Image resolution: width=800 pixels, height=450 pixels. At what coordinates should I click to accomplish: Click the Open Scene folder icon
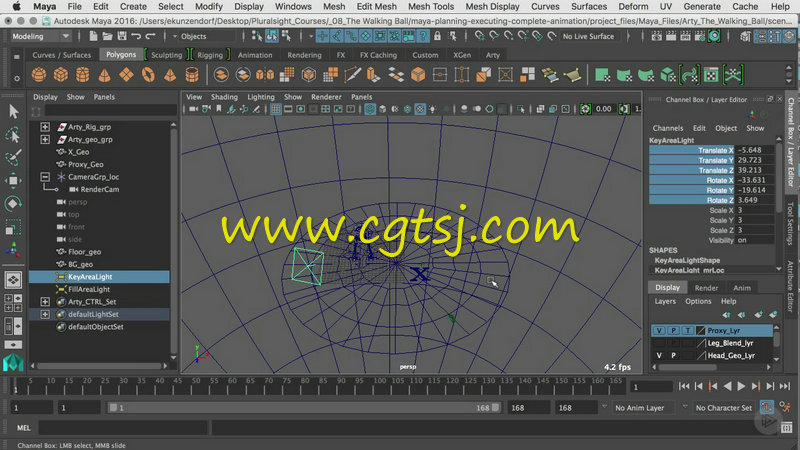click(x=107, y=36)
